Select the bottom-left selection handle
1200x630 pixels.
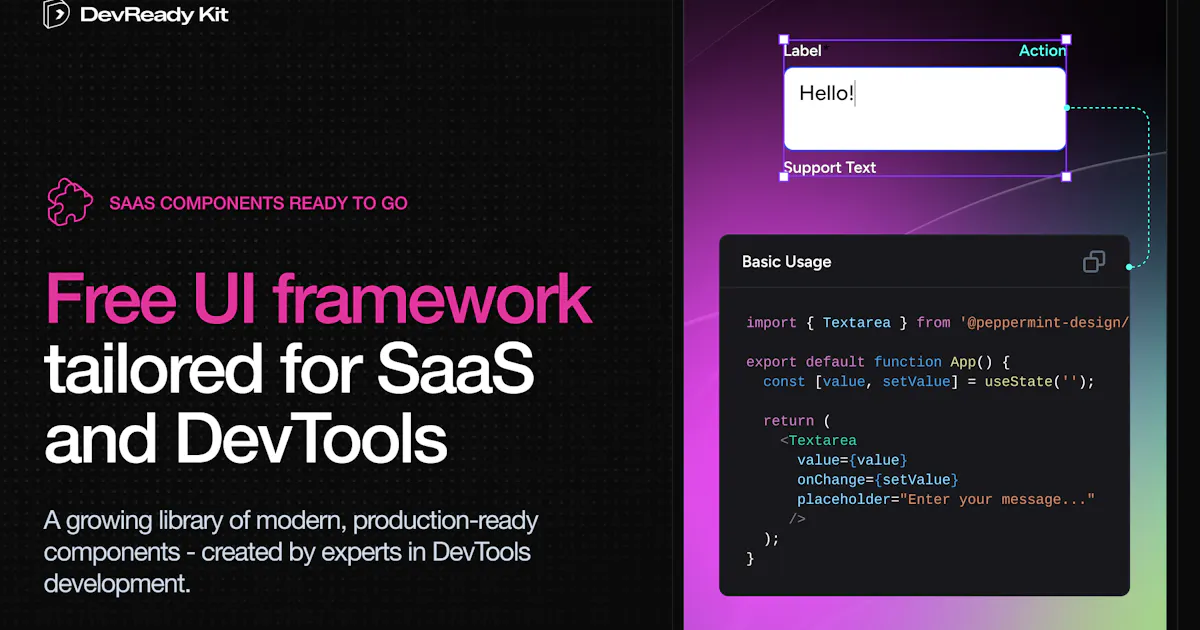click(x=784, y=176)
